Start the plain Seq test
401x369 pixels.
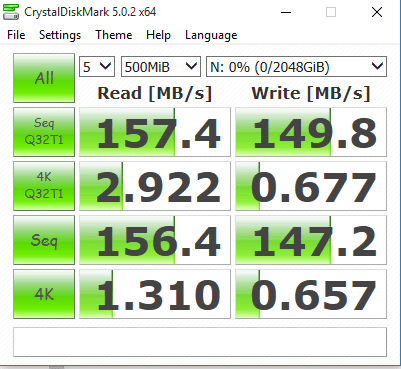coord(44,240)
